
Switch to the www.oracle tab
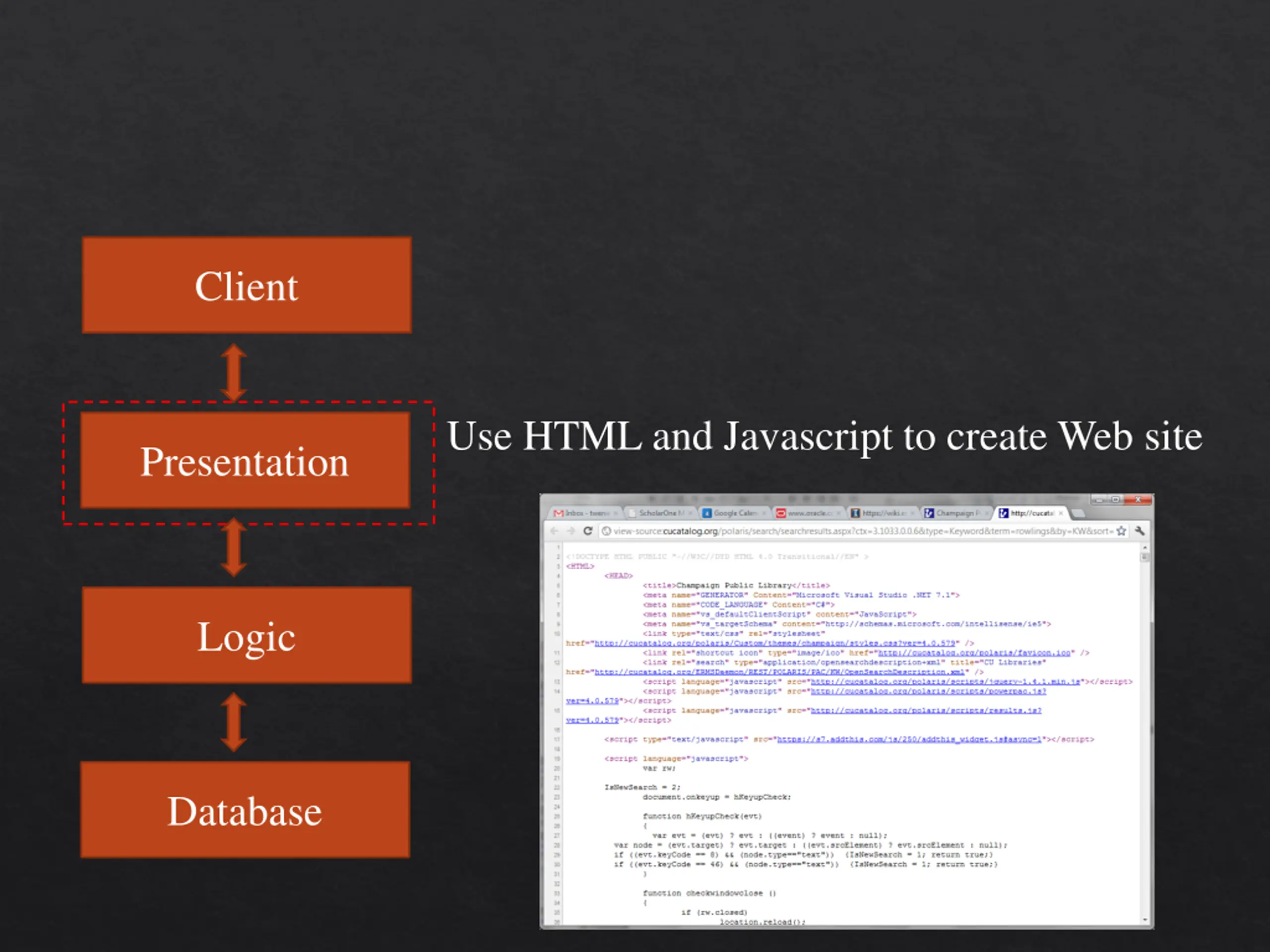pos(808,513)
